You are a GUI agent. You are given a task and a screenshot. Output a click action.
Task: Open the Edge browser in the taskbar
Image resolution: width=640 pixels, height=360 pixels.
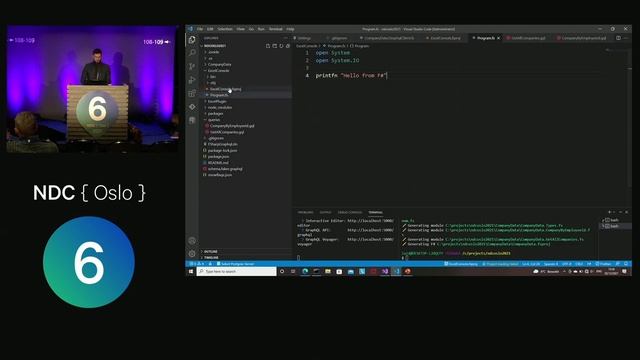pos(305,271)
